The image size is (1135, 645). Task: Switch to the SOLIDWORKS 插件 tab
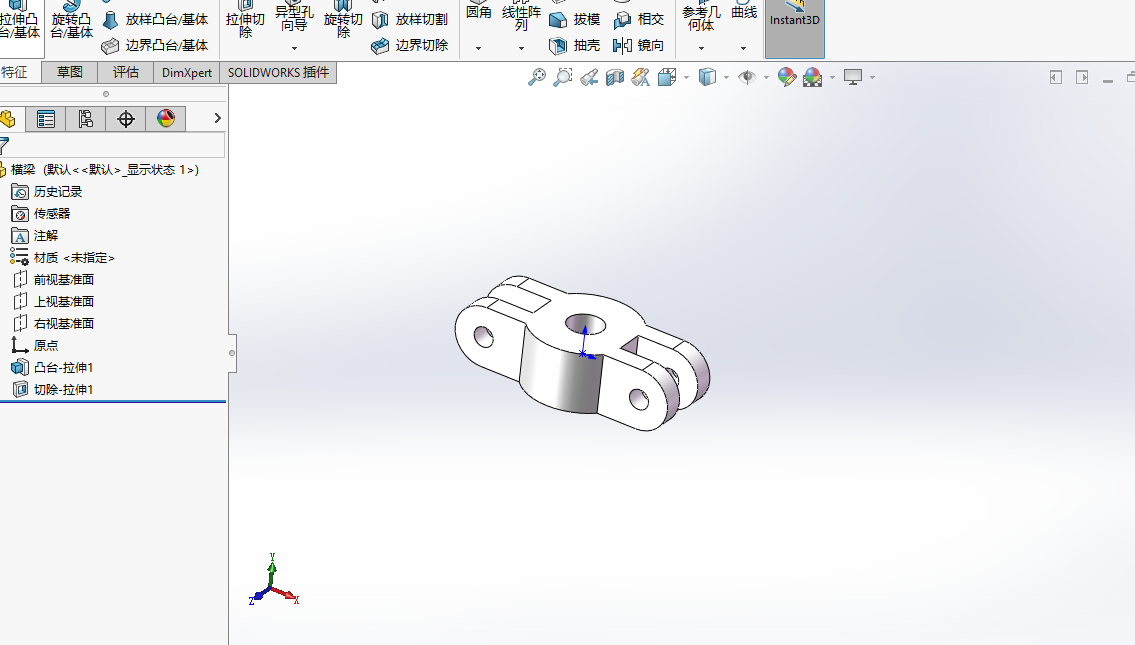point(279,72)
